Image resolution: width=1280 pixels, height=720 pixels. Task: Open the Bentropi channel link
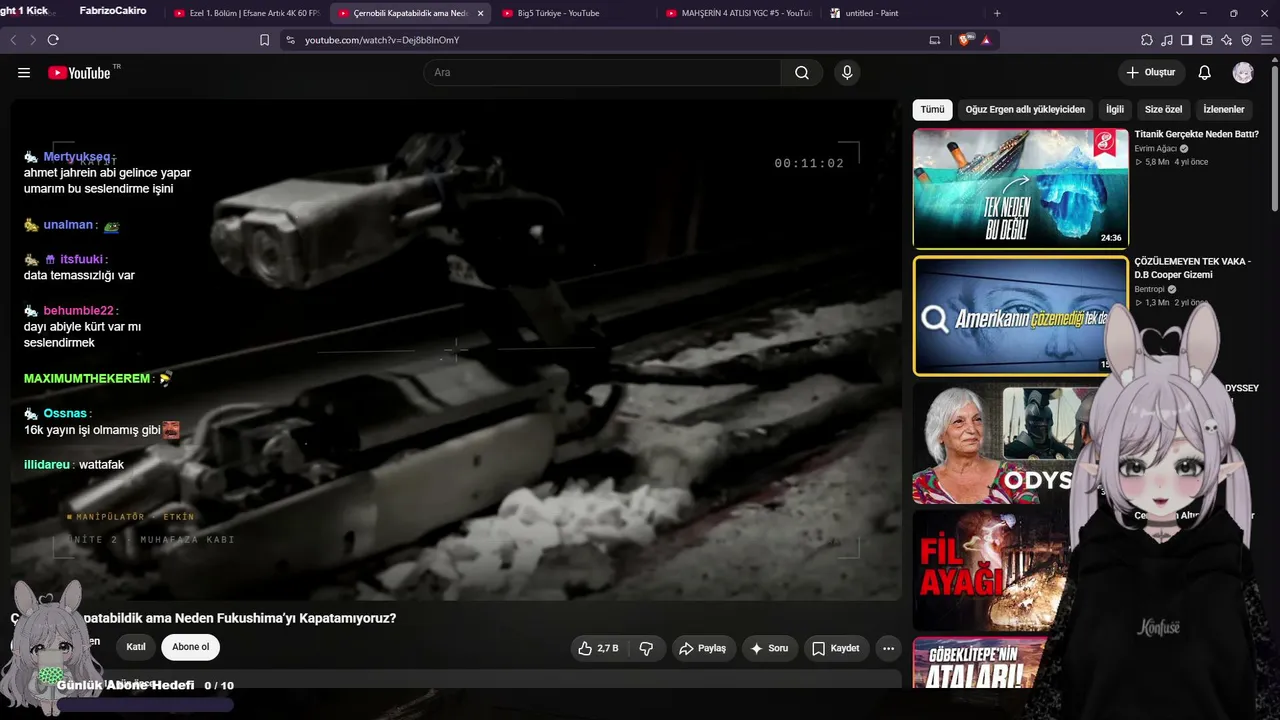point(1151,290)
